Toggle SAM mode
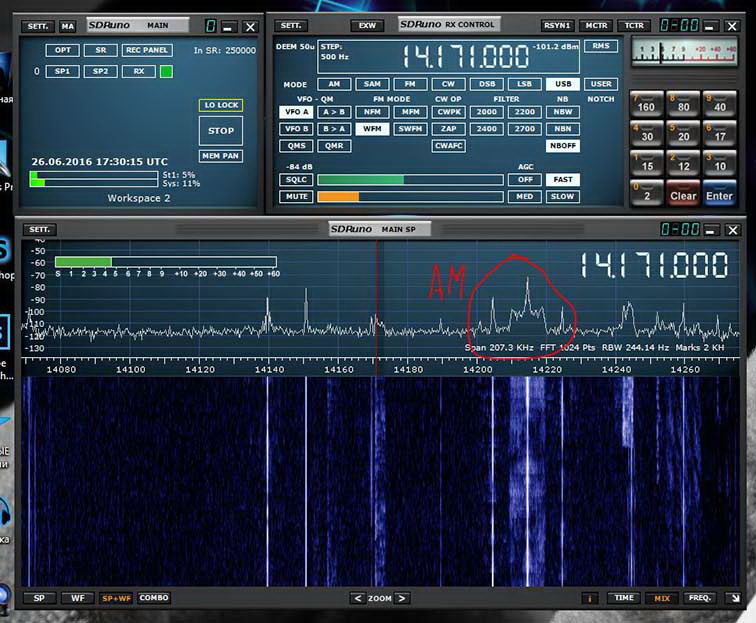This screenshot has width=756, height=623. coord(372,84)
